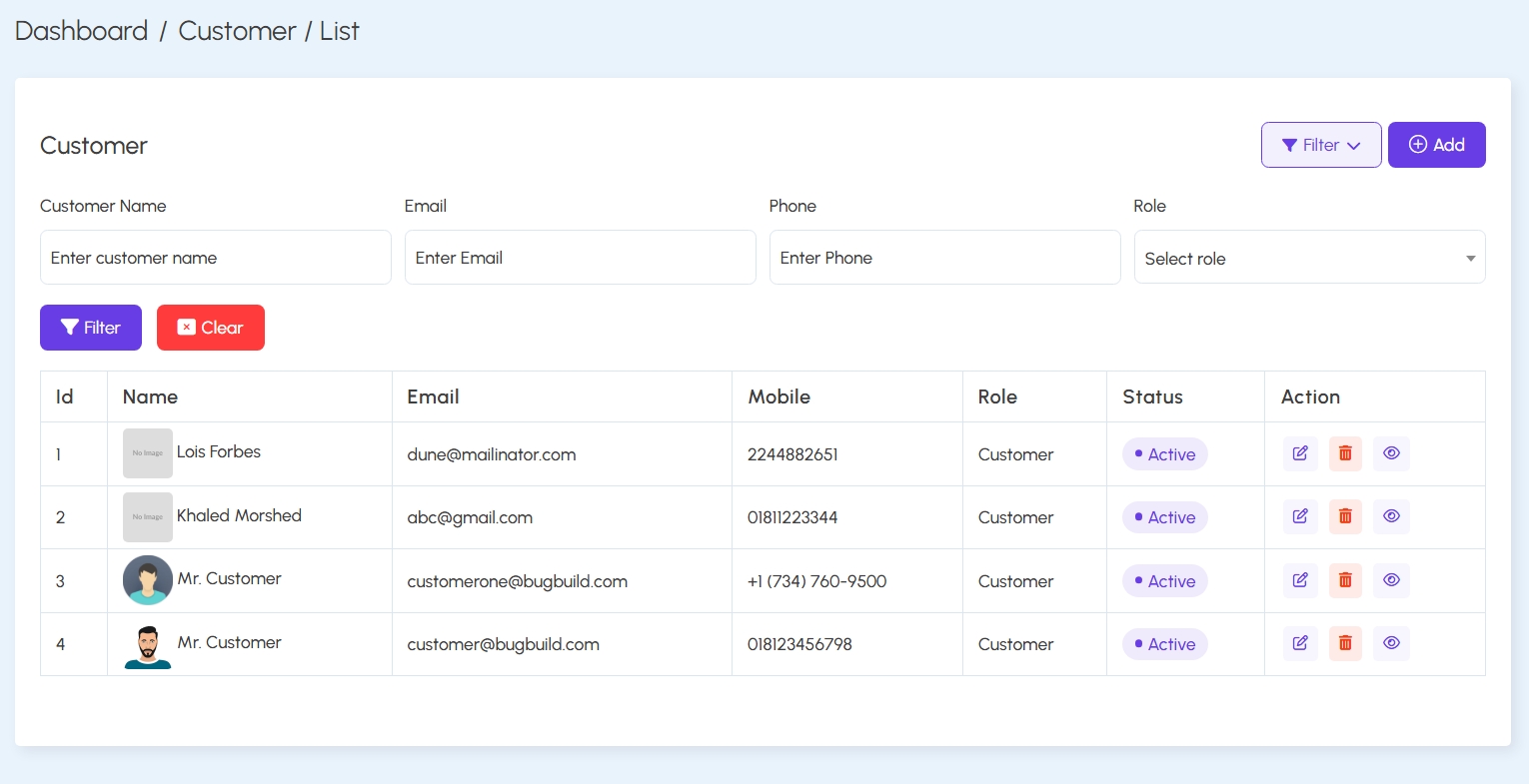
Task: Click mobile number 018123456798
Action: coord(799,644)
